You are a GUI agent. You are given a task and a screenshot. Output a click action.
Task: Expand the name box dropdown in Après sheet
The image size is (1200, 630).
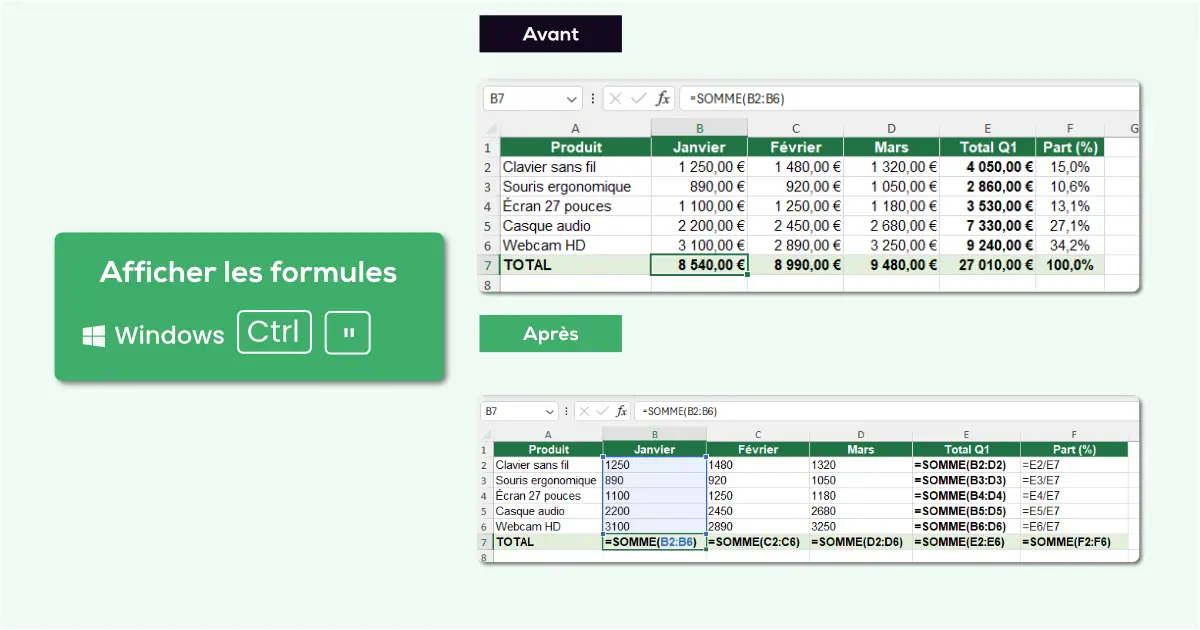(x=549, y=411)
